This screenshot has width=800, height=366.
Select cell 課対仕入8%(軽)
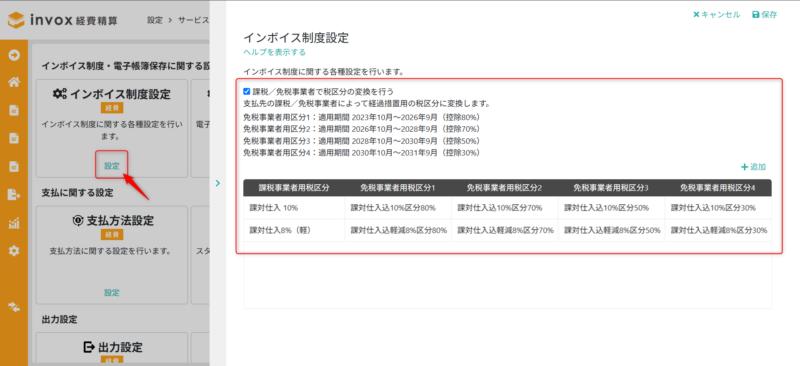tap(294, 230)
